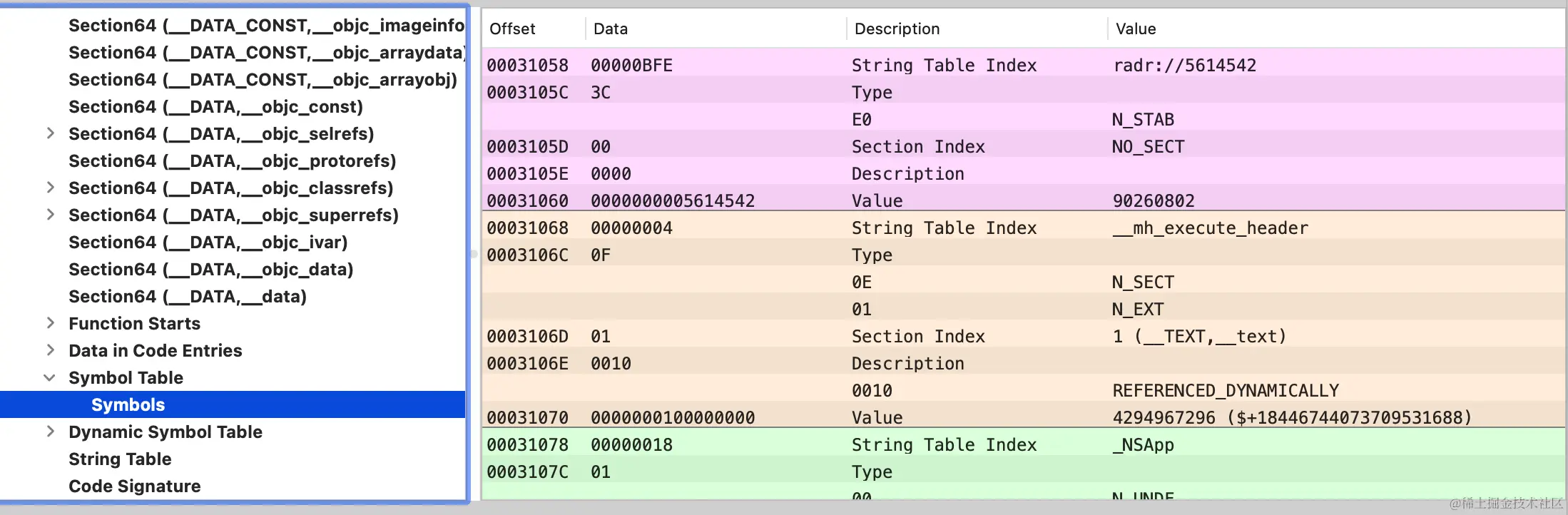Expand the __objc_classrefs section node
Viewport: 1568px width, 515px height.
click(50, 188)
